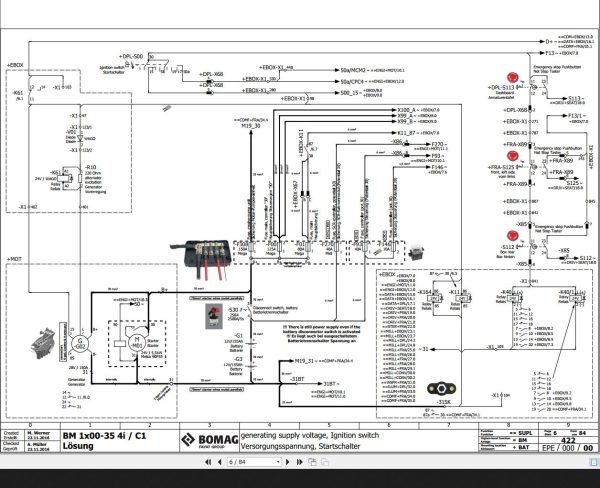Open the page number dropdown arrow

pos(278,462)
